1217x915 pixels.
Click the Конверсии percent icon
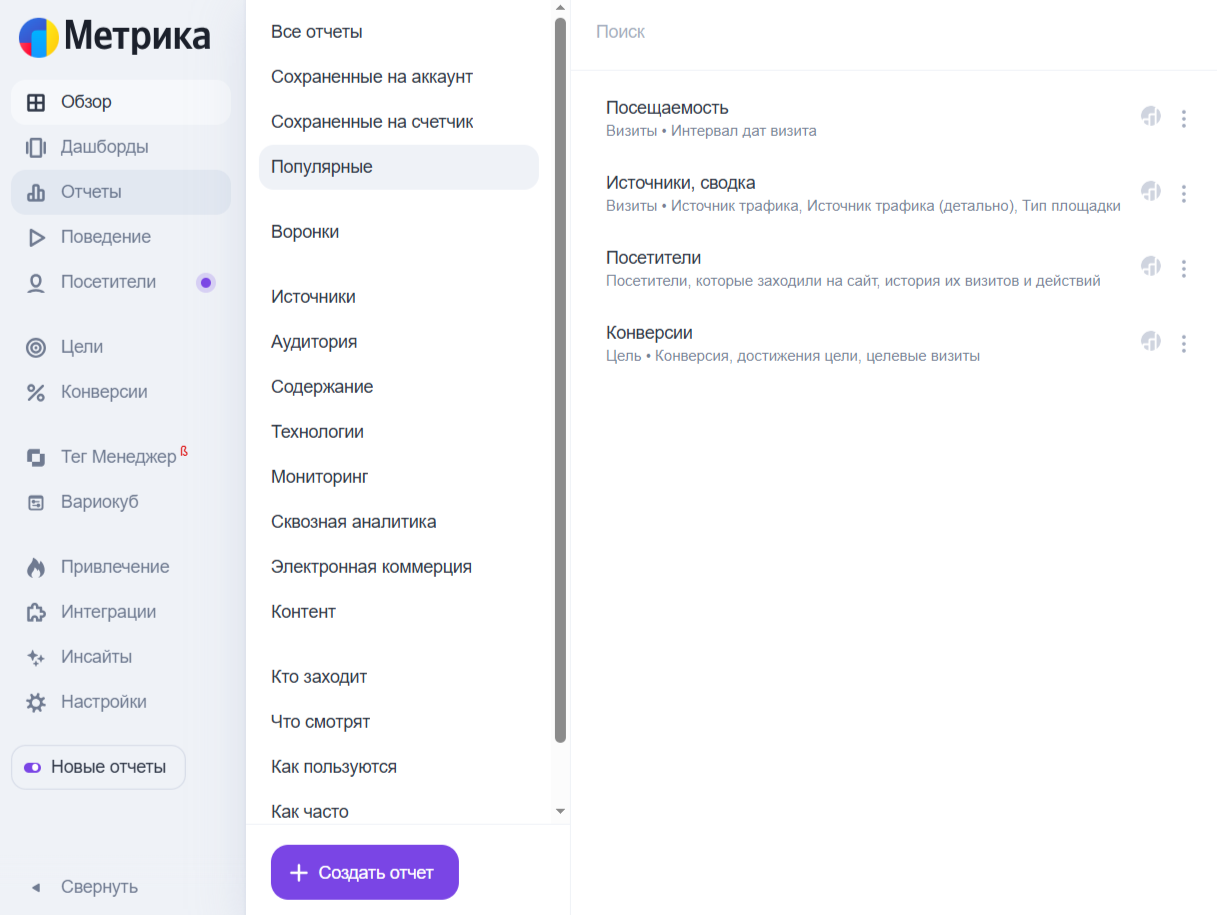36,392
